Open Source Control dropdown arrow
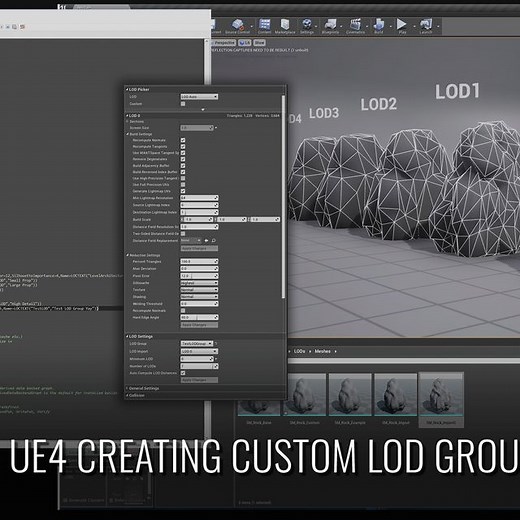The image size is (520, 520). coord(252,26)
